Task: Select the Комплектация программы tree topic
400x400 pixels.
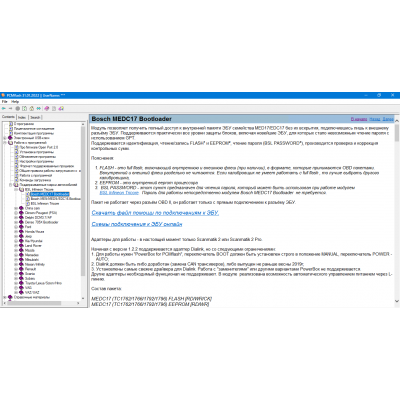Action: [x=34, y=133]
